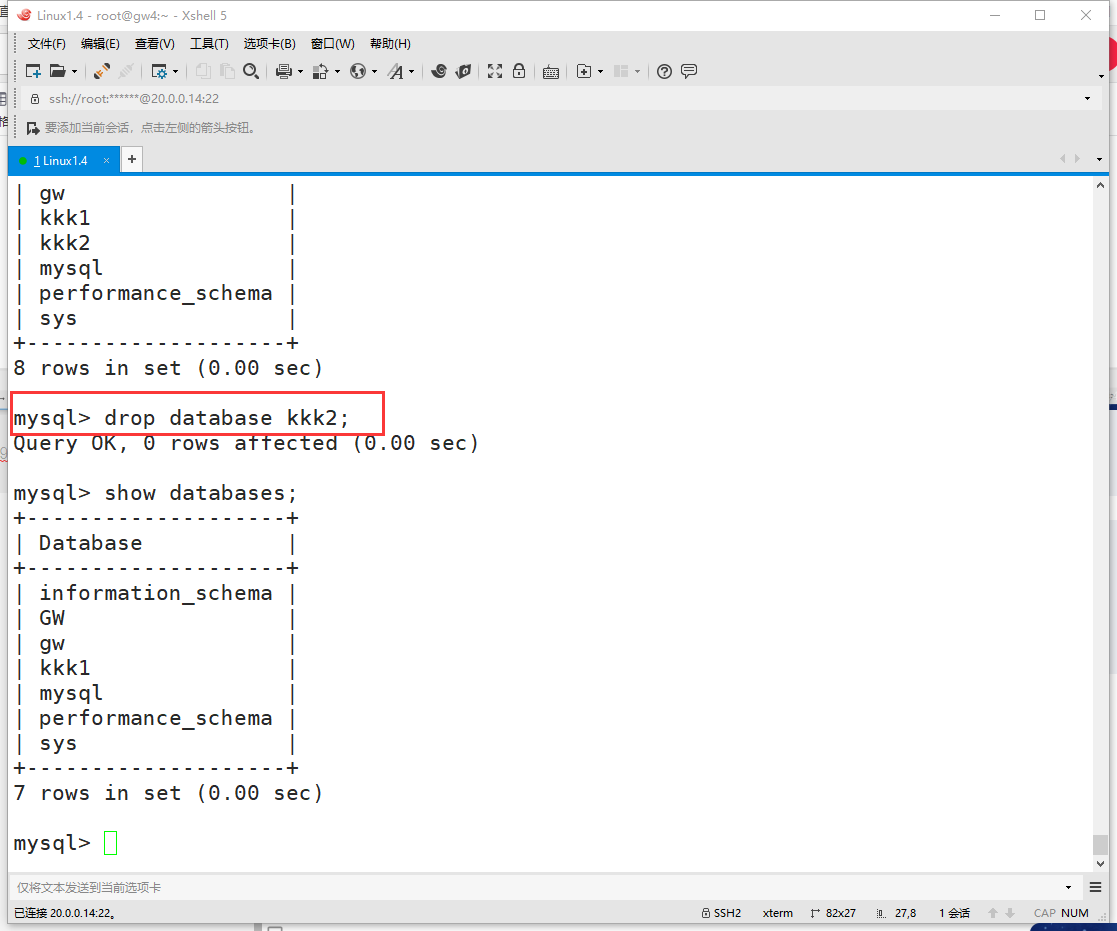Screen dimensions: 1117x931
Task: Click the new tab group plus-page icon
Action: [x=584, y=71]
